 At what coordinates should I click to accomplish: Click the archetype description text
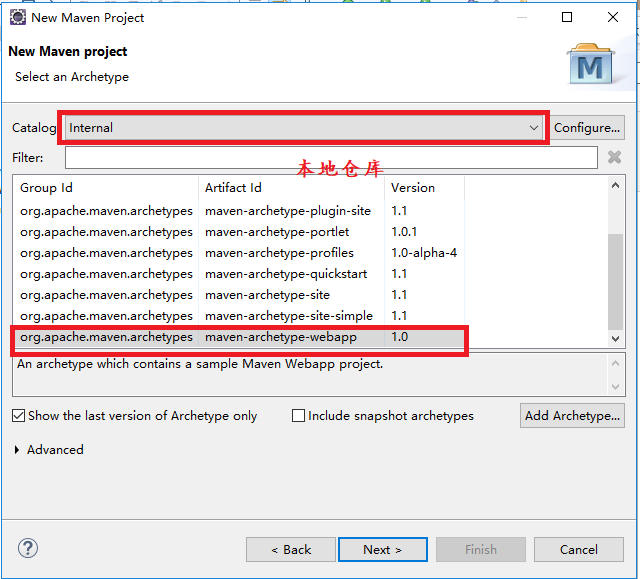200,364
